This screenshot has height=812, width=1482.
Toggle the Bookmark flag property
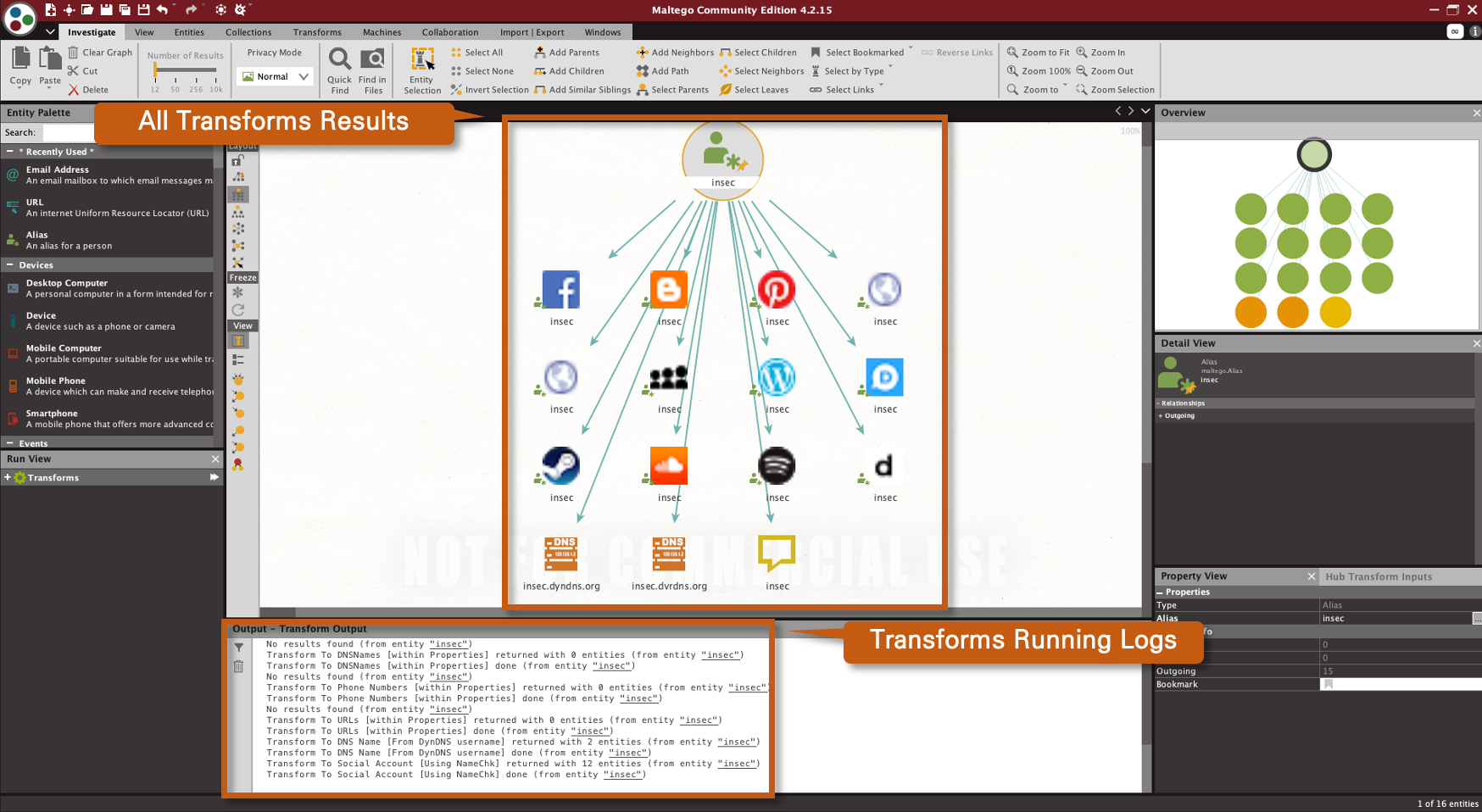click(1329, 684)
